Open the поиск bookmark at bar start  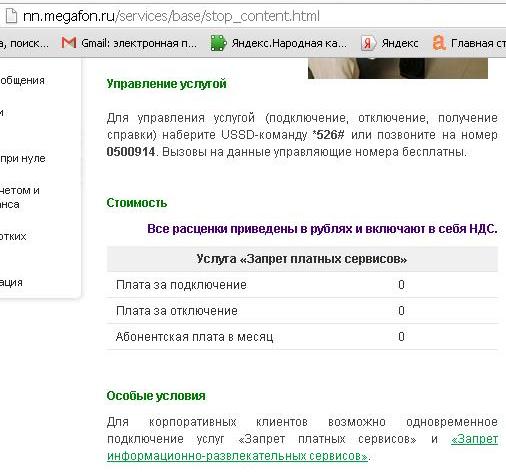pyautogui.click(x=24, y=43)
